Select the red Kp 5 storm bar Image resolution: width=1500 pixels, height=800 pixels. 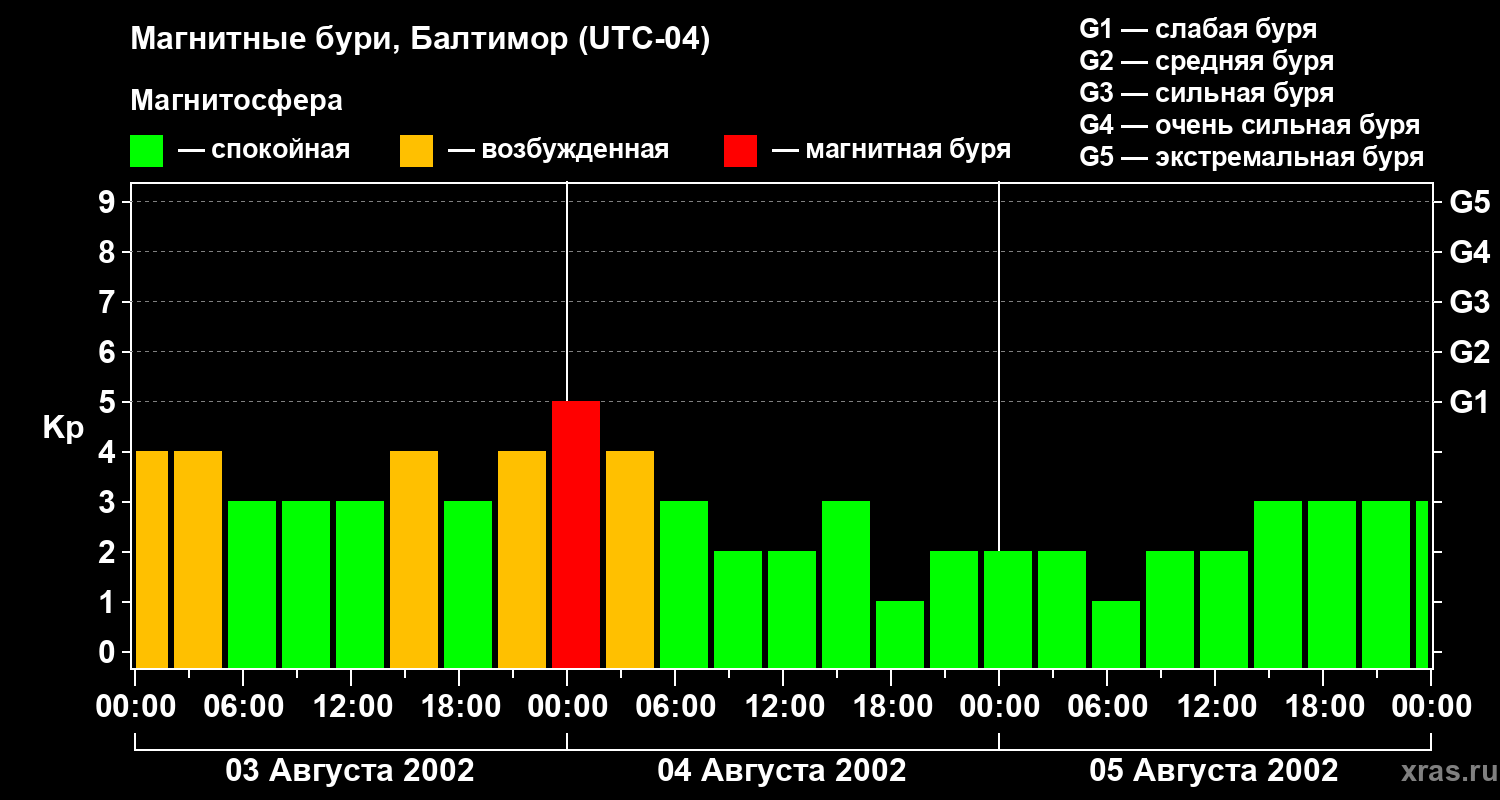coord(576,534)
